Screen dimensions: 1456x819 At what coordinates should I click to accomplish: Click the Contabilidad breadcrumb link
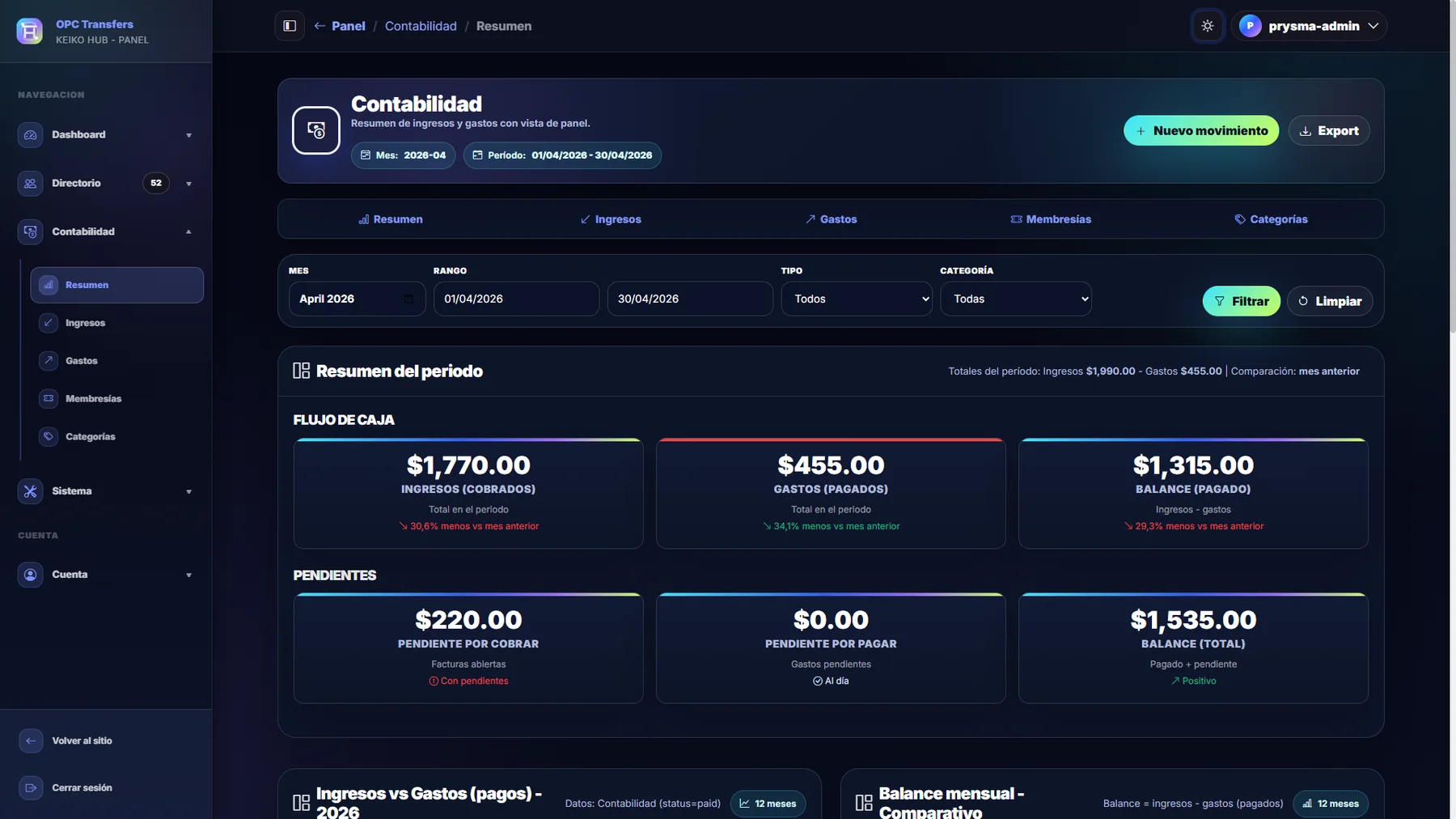pyautogui.click(x=421, y=26)
